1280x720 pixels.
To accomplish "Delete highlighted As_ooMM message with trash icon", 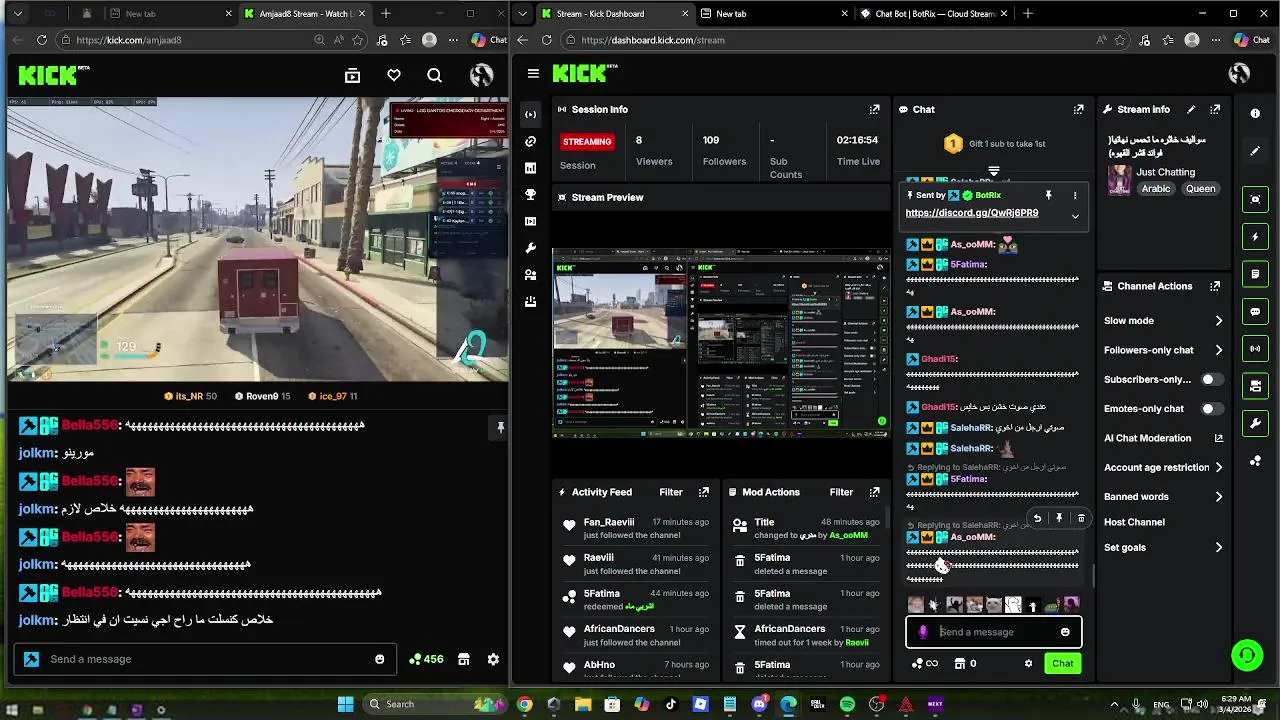I will point(1081,518).
